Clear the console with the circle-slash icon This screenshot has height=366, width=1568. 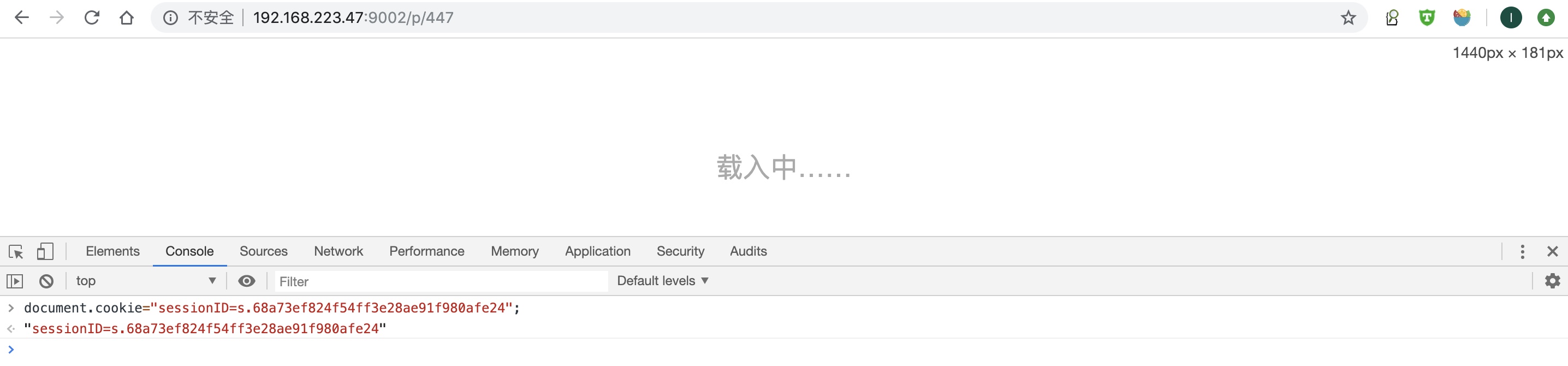click(x=46, y=281)
